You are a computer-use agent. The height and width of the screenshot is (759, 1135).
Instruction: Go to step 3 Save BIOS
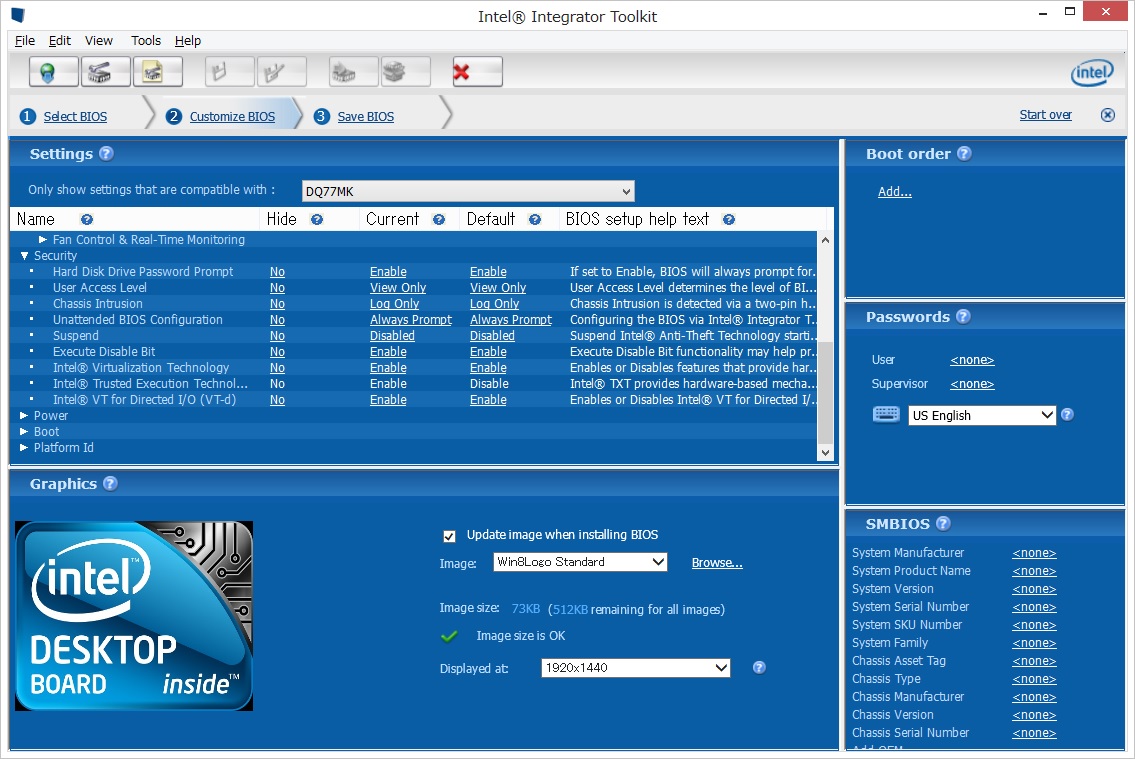point(366,116)
